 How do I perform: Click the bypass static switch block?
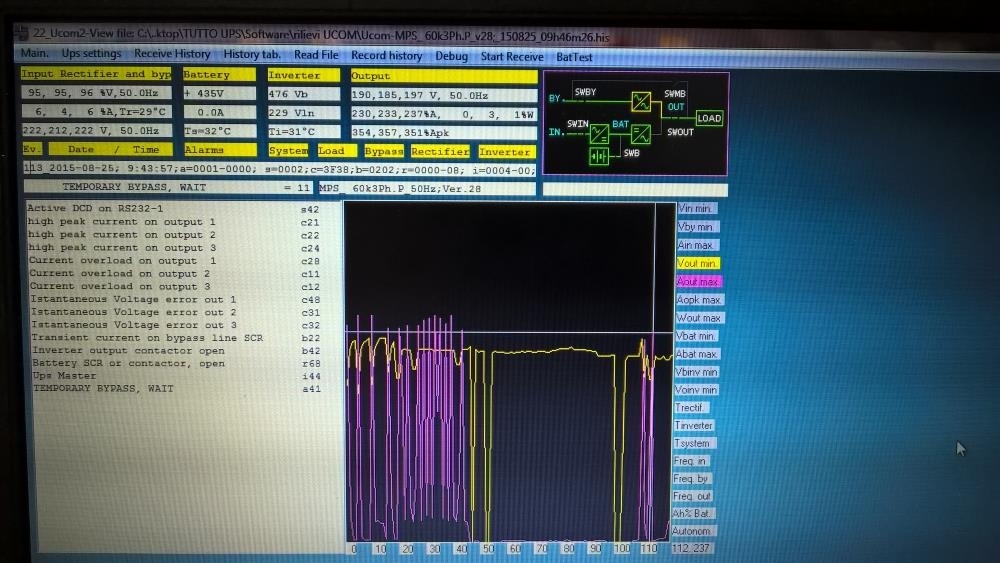640,101
